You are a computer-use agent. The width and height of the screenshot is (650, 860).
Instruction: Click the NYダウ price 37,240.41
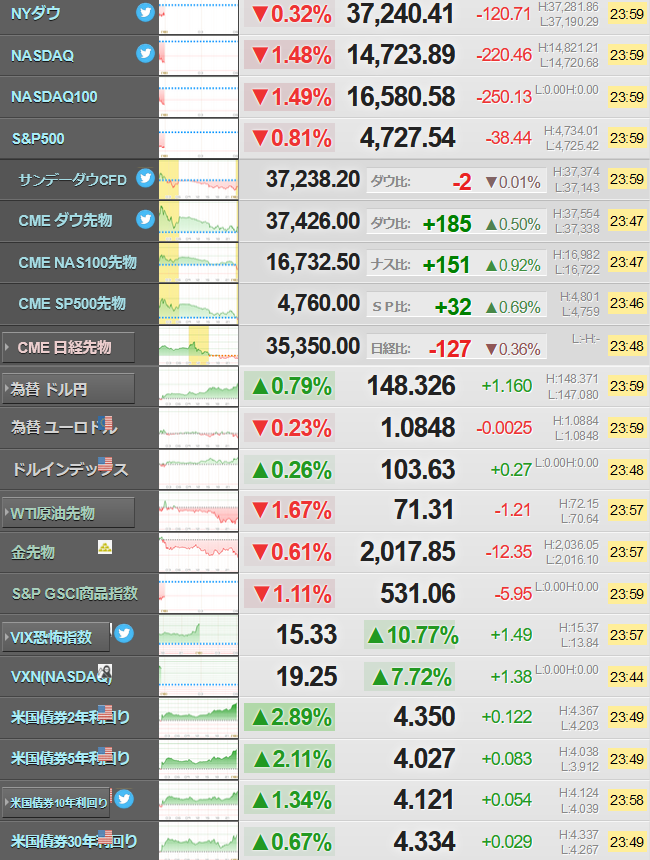tap(400, 14)
